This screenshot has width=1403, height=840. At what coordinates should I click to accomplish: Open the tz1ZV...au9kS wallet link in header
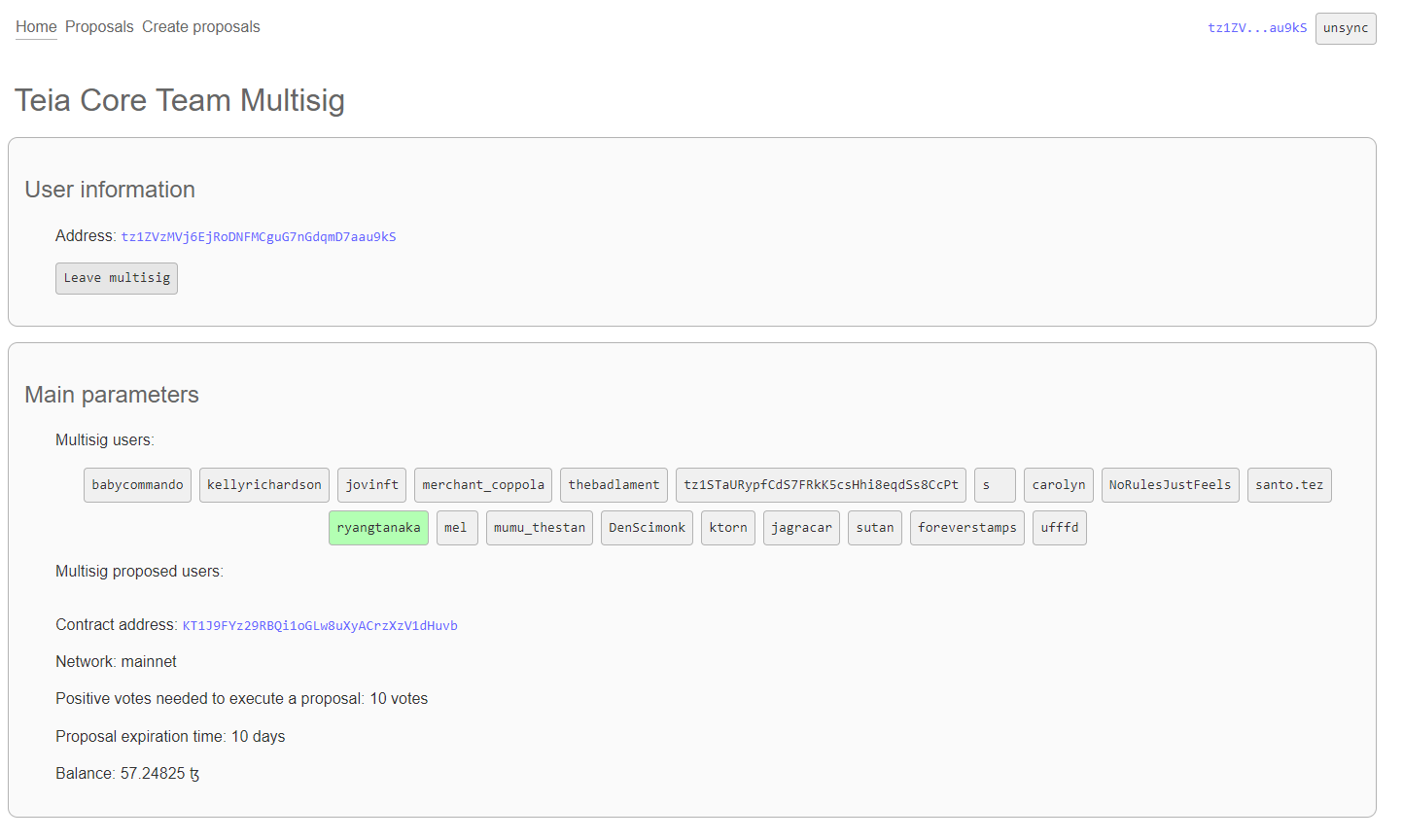pyautogui.click(x=1257, y=28)
